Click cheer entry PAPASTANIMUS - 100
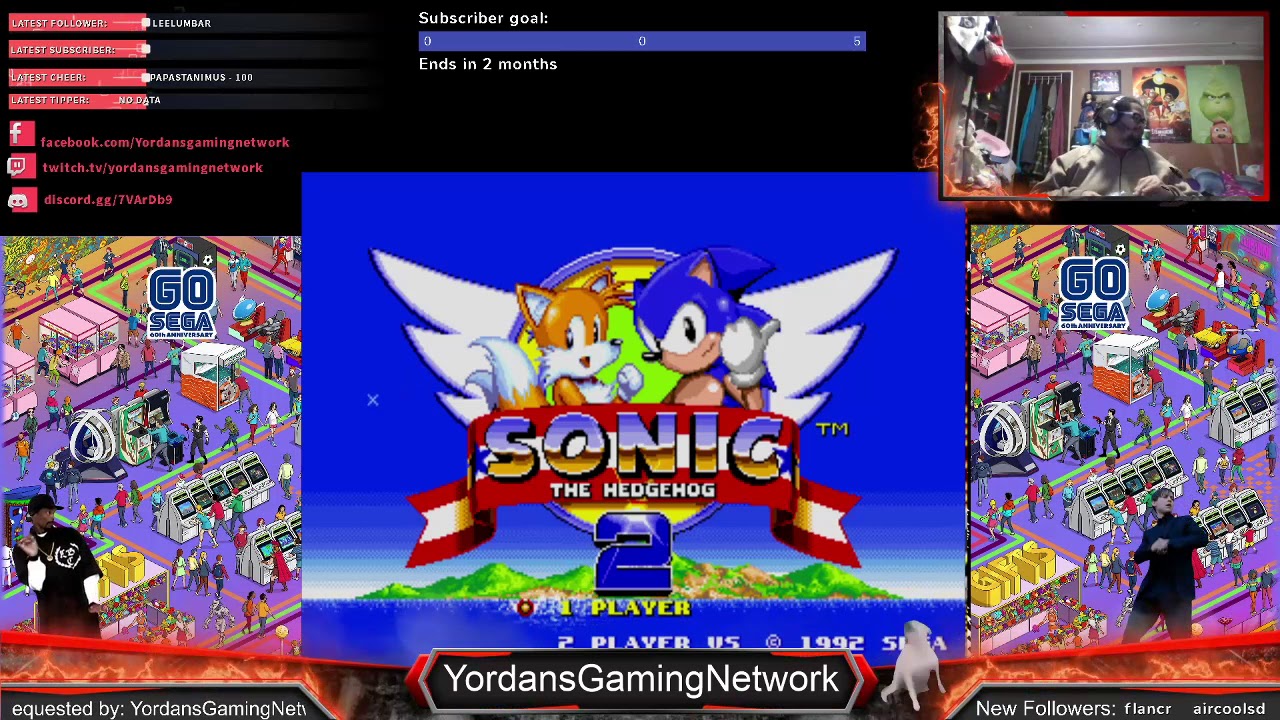 [201, 77]
